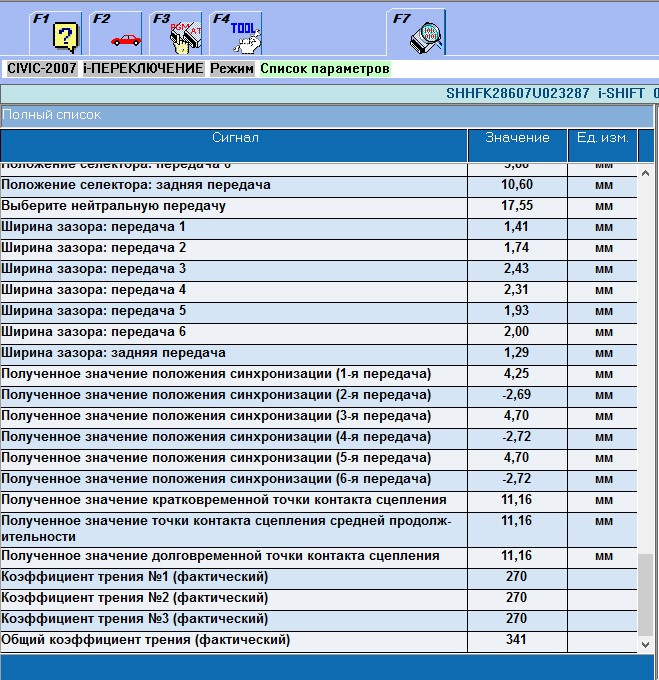Select Коэффициент трения №3 (фактический) row
Viewport: 659px width, 680px height.
pyautogui.click(x=319, y=621)
